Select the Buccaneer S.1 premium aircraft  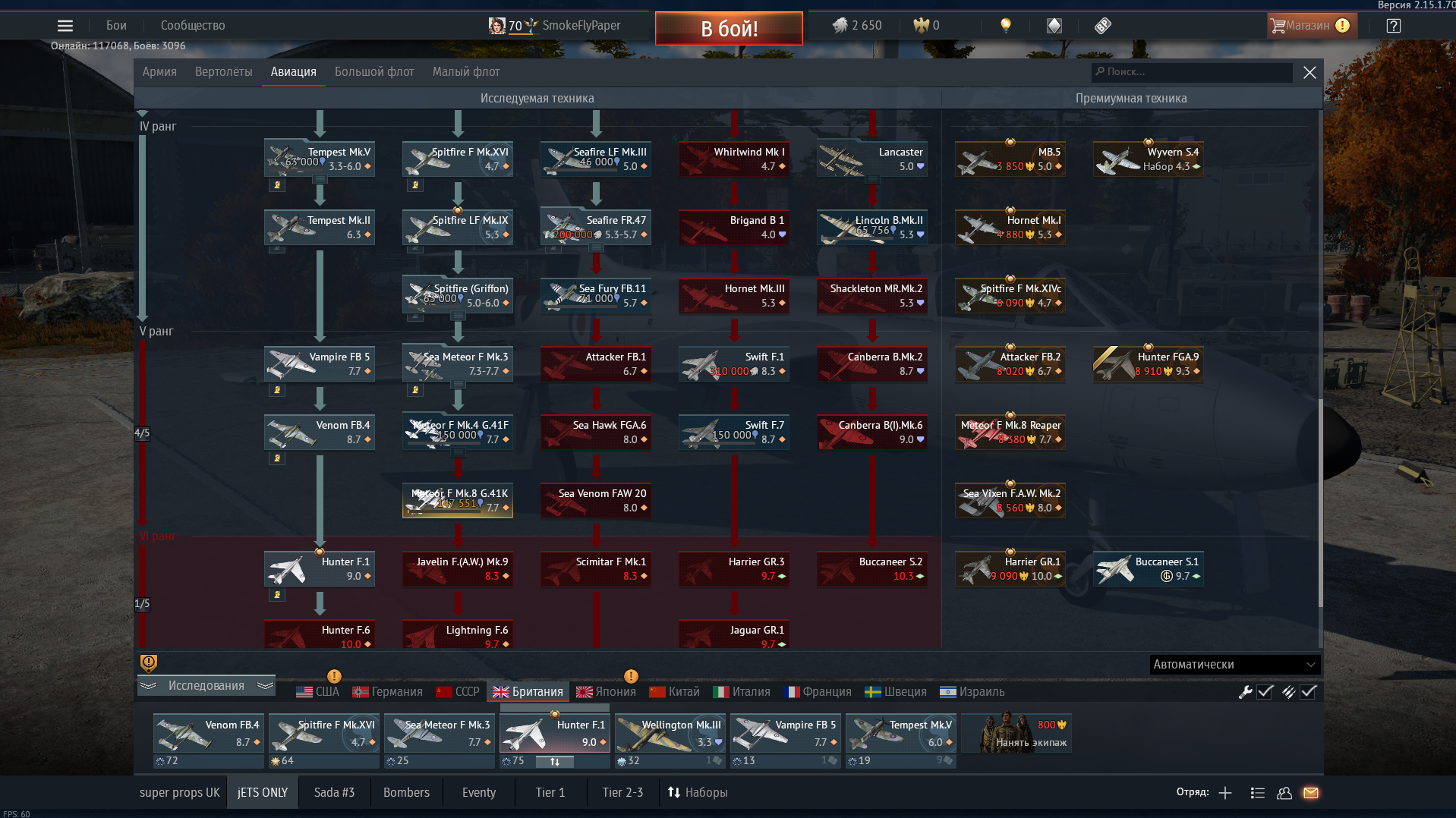click(1149, 568)
